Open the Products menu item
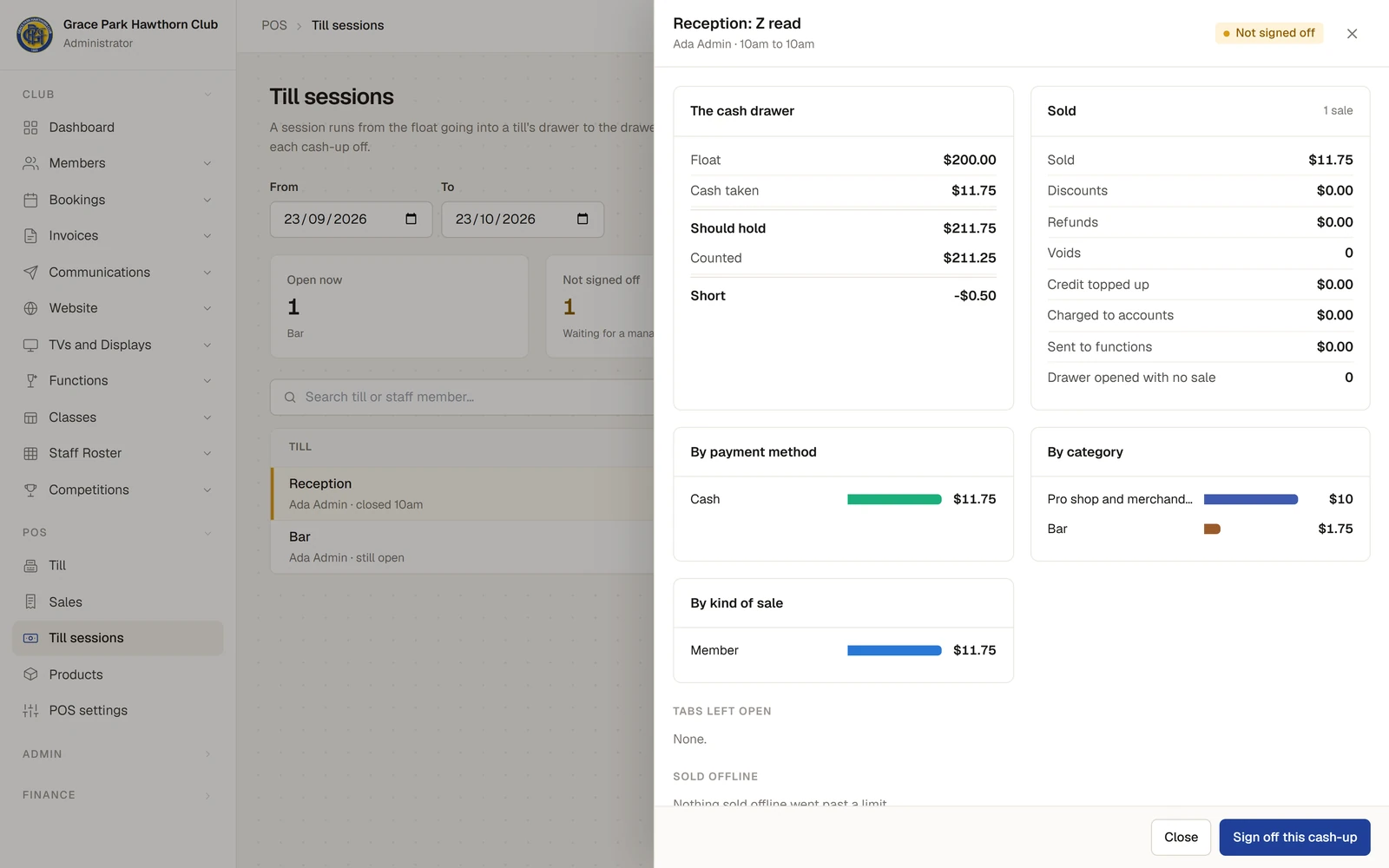 click(118, 674)
